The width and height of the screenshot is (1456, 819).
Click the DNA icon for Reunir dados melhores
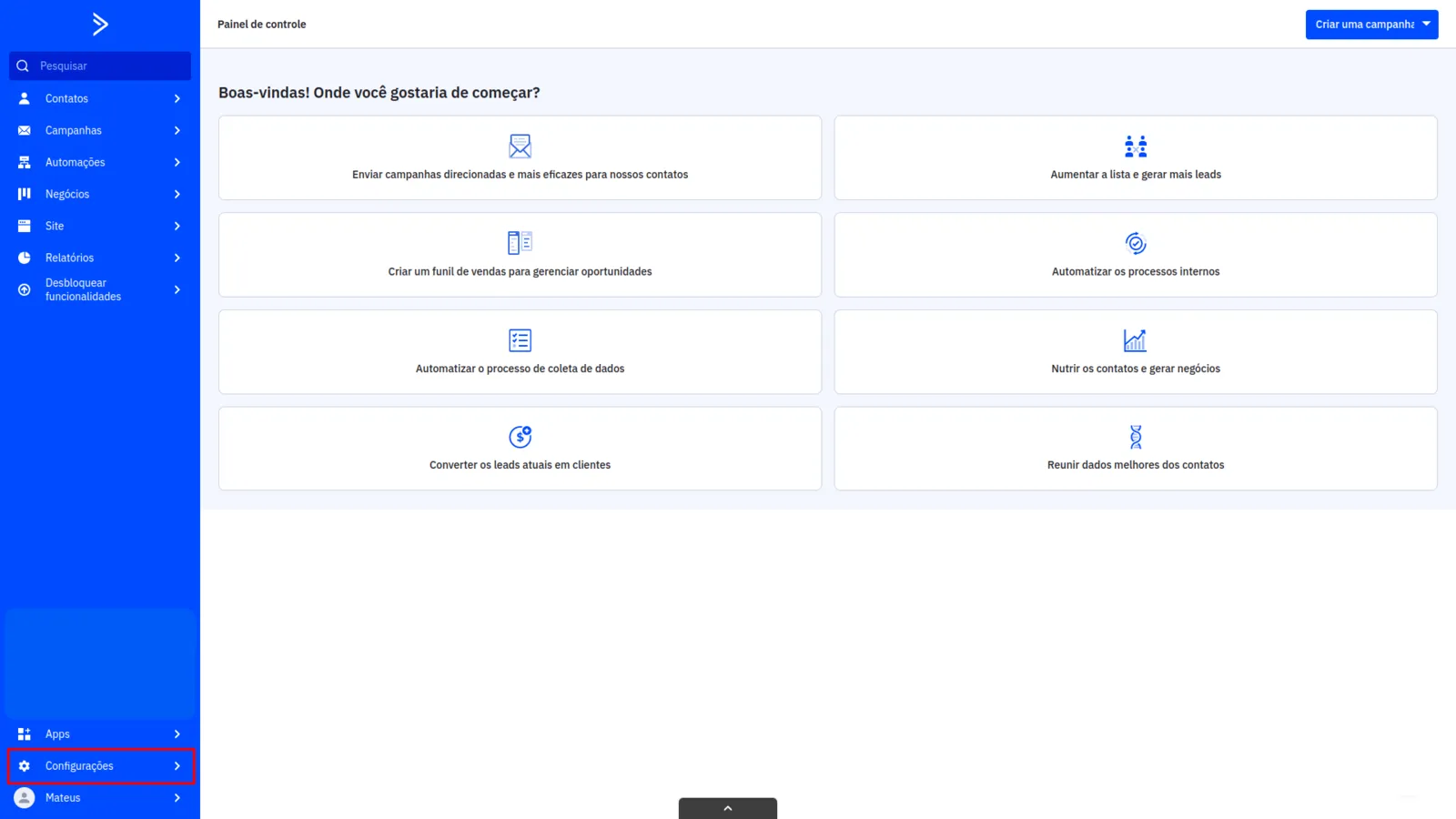1136,437
